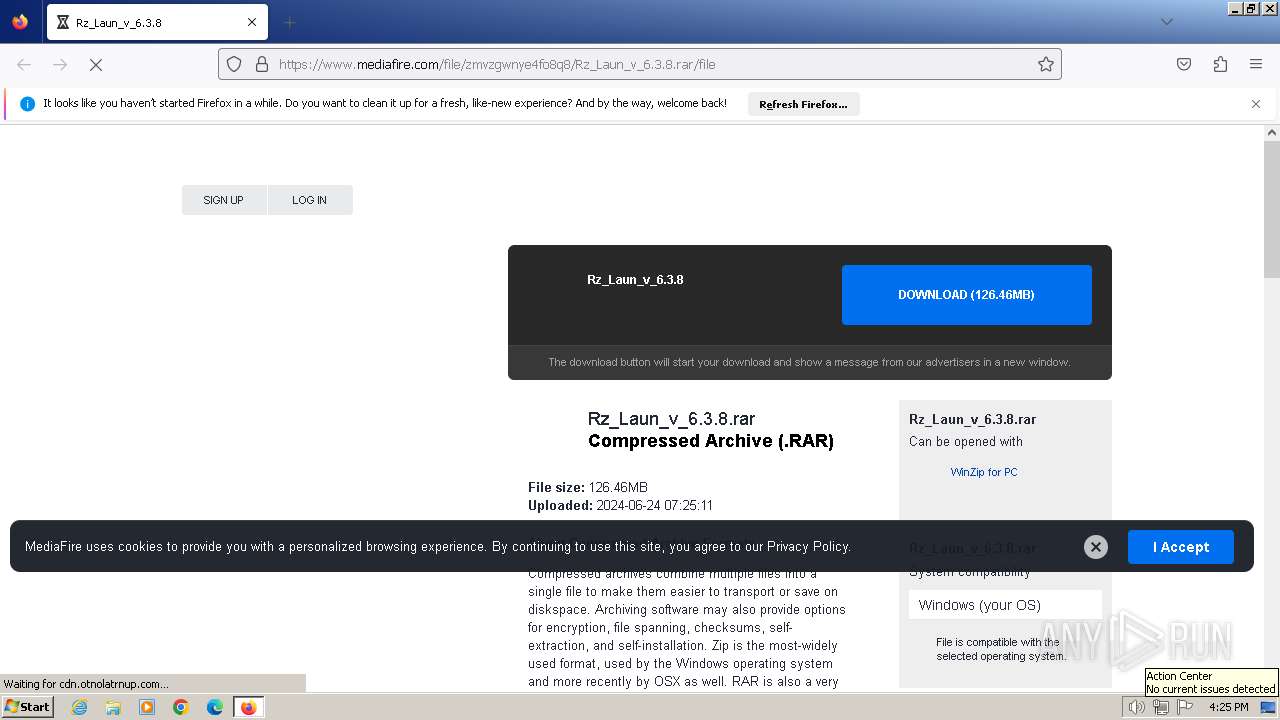1280x720 pixels.
Task: Launch Google Chrome from taskbar
Action: (x=181, y=707)
